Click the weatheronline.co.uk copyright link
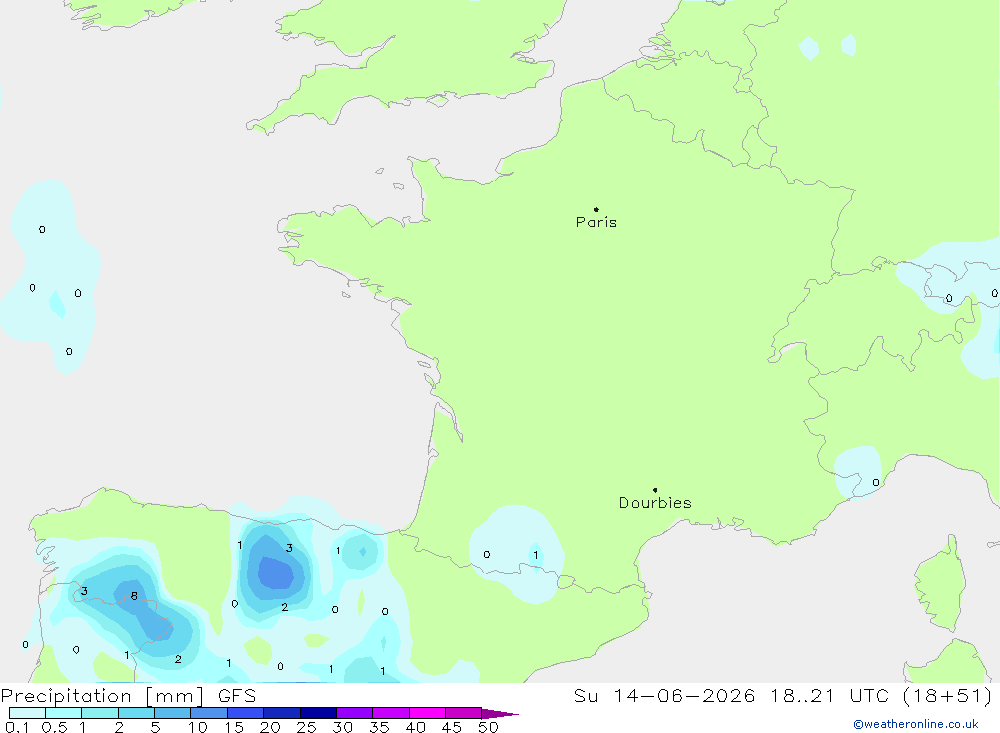1000x733 pixels. click(916, 724)
